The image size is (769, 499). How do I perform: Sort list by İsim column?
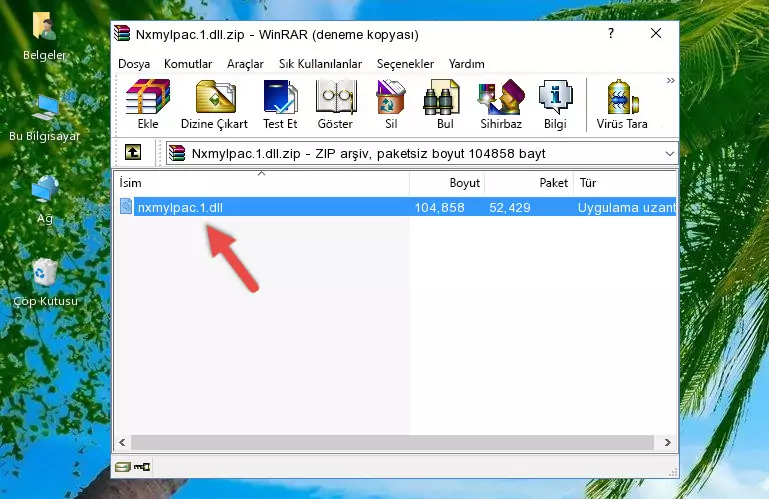(262, 183)
